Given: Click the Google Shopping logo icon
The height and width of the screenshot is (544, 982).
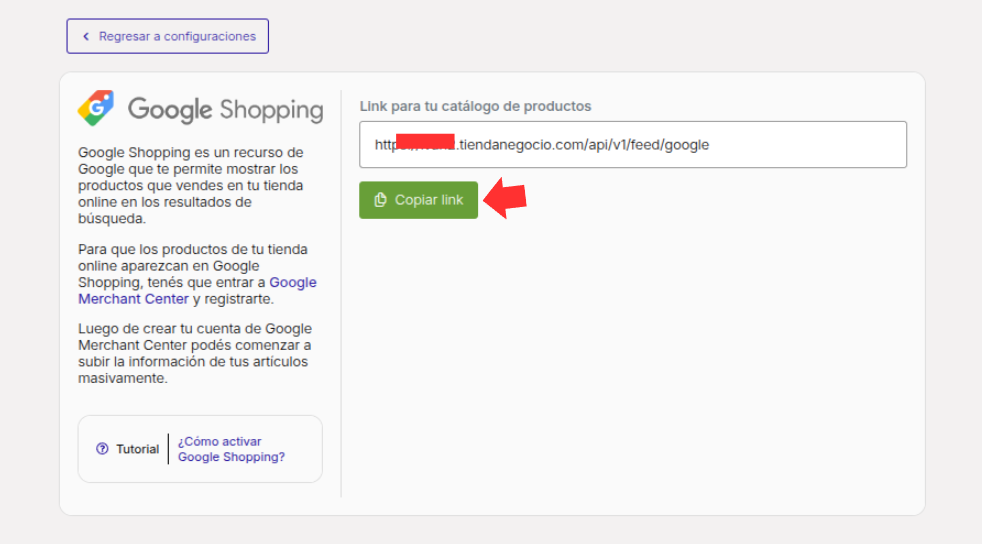Looking at the screenshot, I should tap(96, 108).
